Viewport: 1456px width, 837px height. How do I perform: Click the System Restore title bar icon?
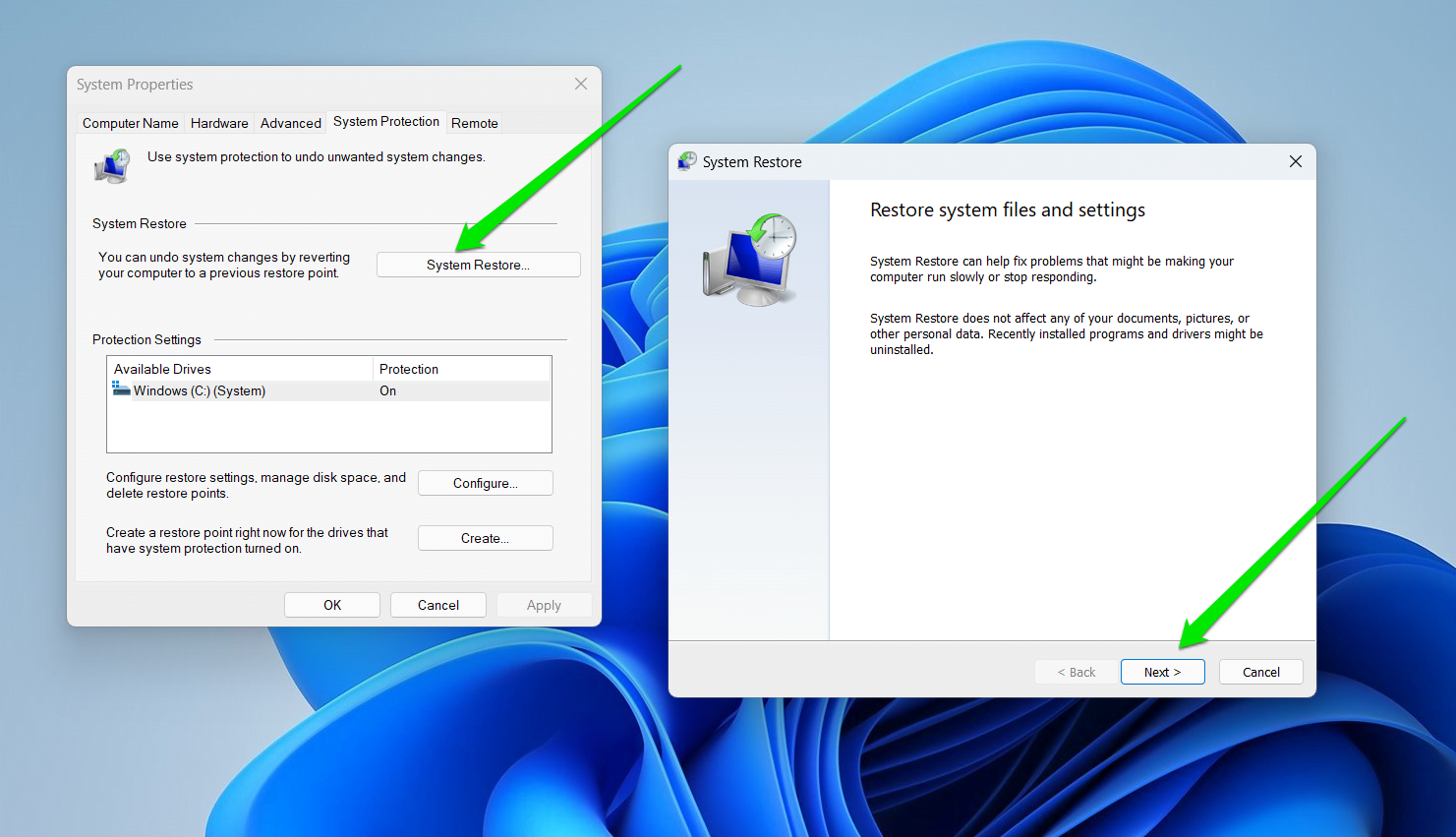(686, 161)
